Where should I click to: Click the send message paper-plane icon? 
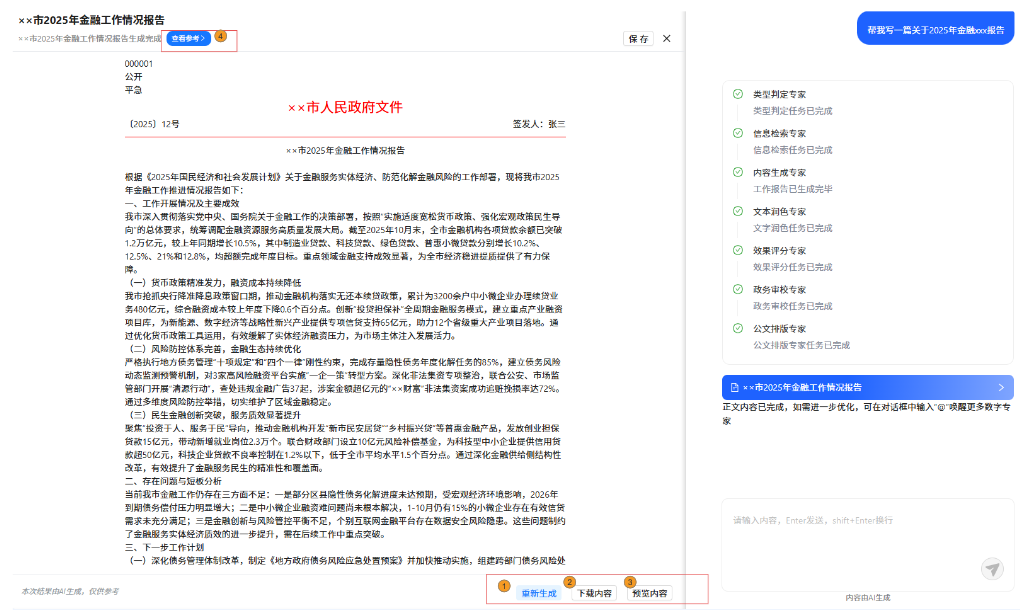click(x=991, y=569)
